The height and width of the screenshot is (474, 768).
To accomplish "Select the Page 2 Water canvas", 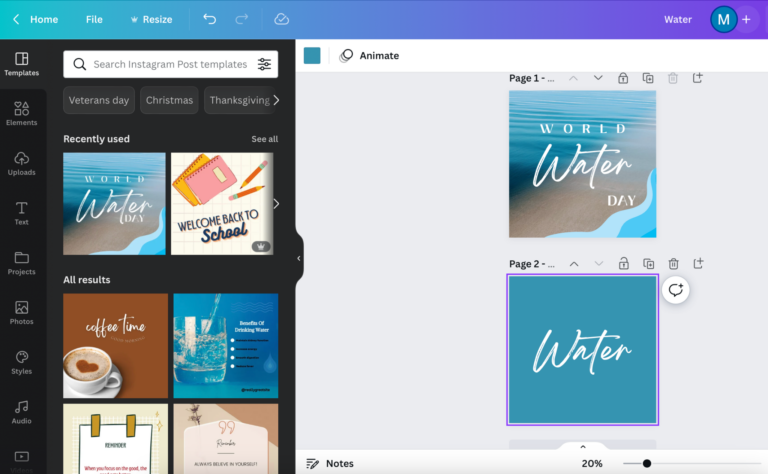I will click(x=582, y=350).
